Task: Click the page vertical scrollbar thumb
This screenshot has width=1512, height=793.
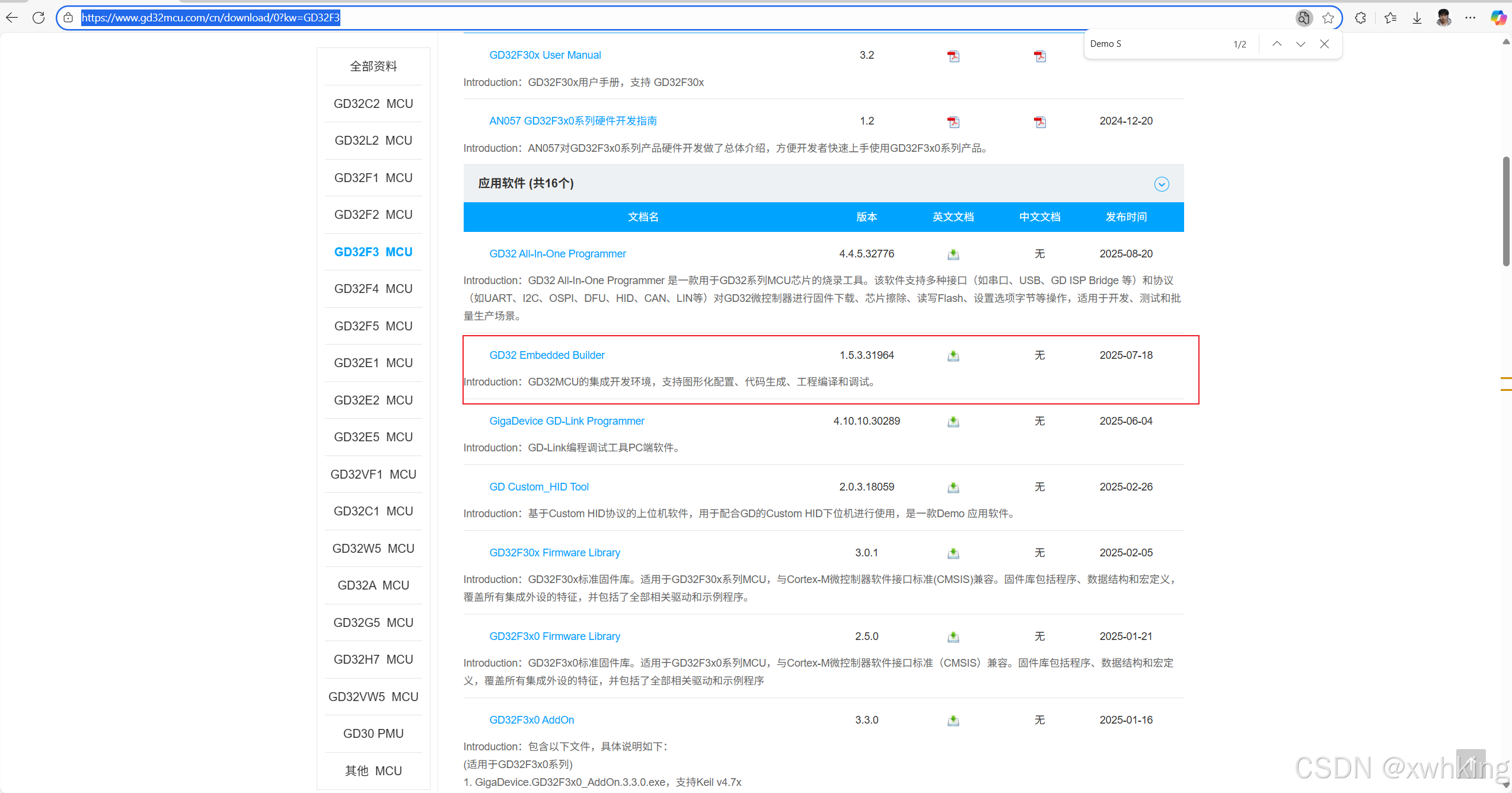Action: click(x=1505, y=211)
